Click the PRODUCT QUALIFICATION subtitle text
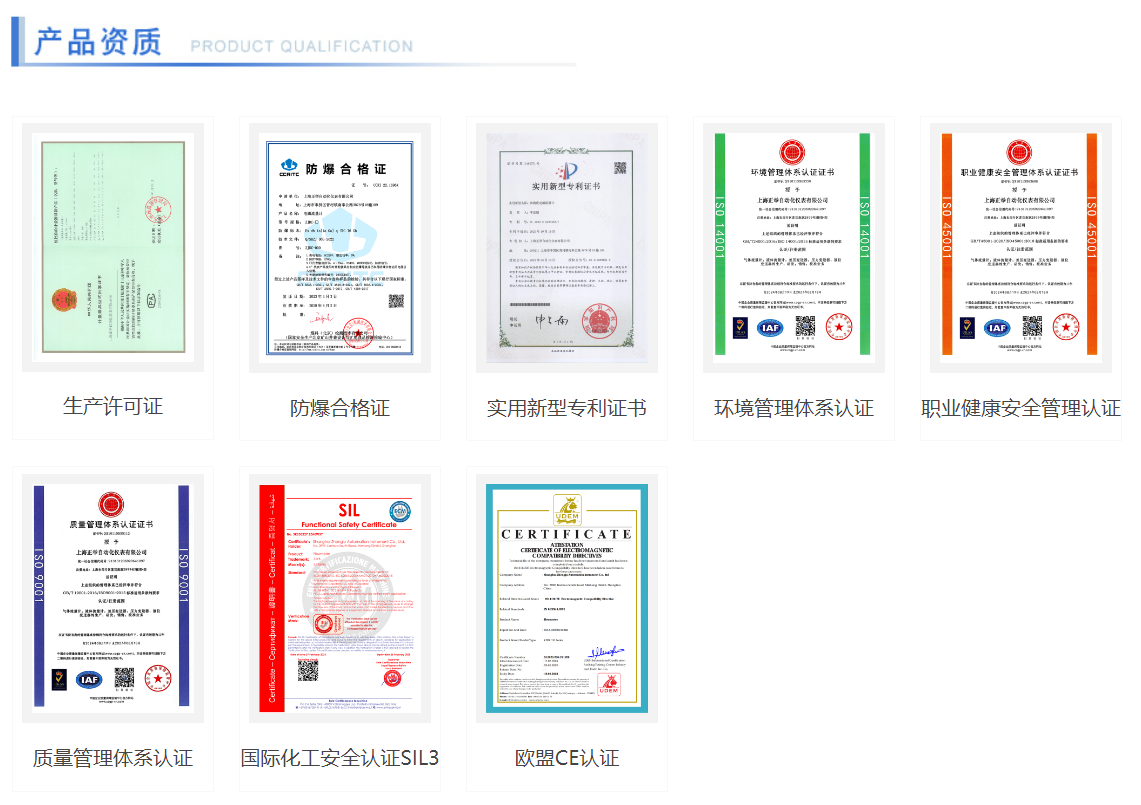 click(301, 46)
